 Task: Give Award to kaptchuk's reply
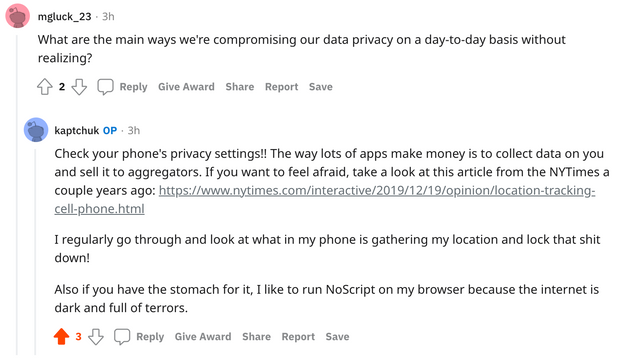coord(203,337)
